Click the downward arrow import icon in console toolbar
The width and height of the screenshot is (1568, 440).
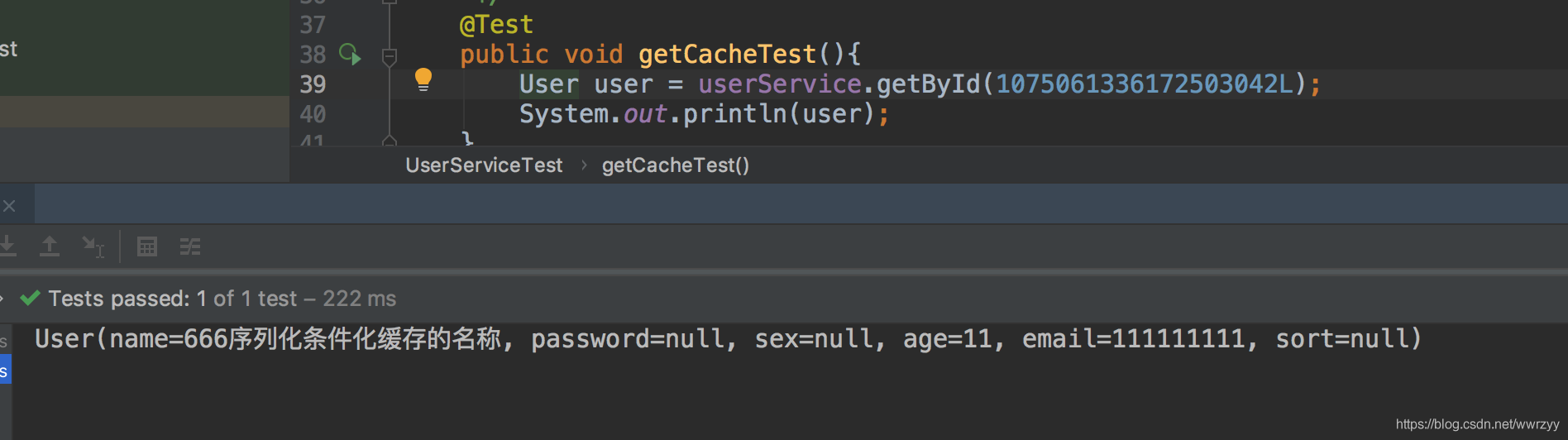(7, 246)
